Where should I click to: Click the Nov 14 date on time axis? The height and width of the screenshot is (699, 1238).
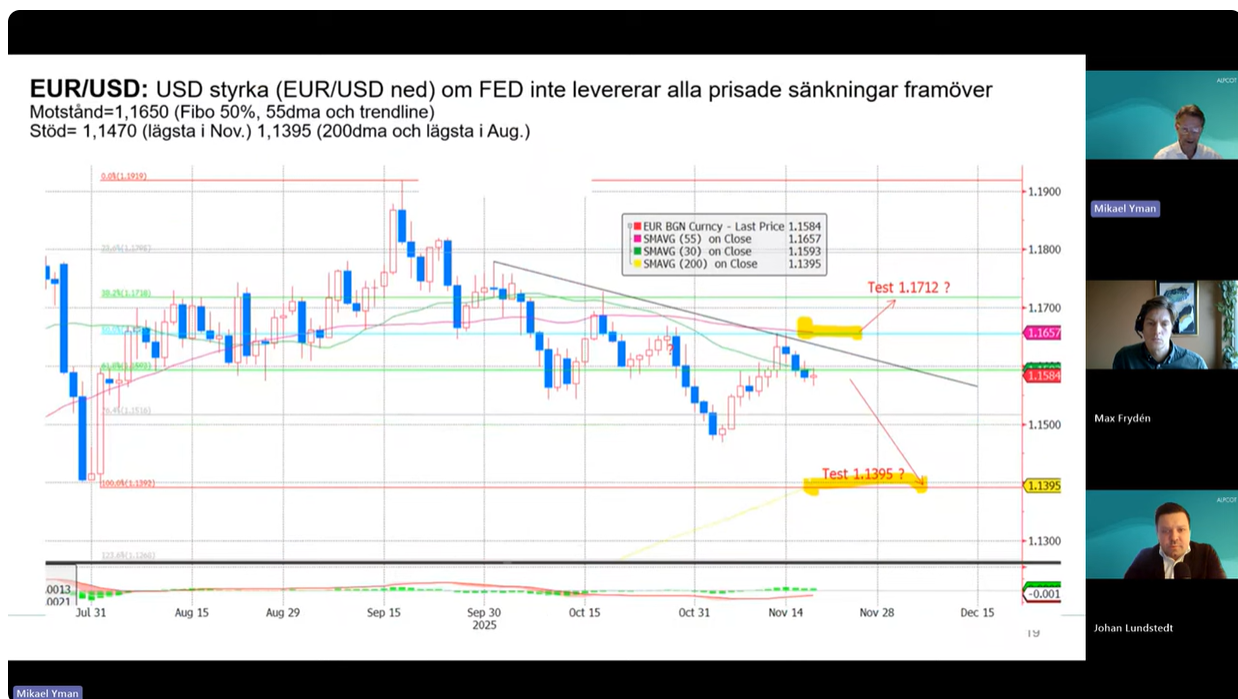[786, 613]
